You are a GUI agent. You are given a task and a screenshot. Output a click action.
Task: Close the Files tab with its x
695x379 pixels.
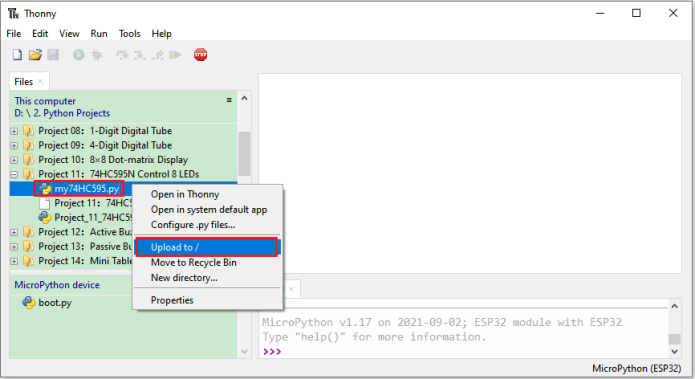pos(40,81)
